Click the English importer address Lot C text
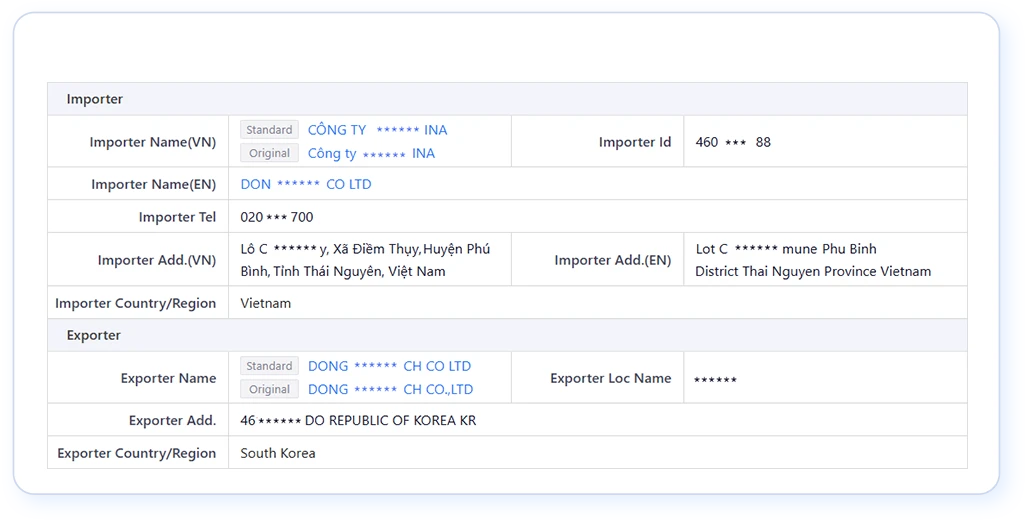This screenshot has width=1027, height=523. pos(813,260)
